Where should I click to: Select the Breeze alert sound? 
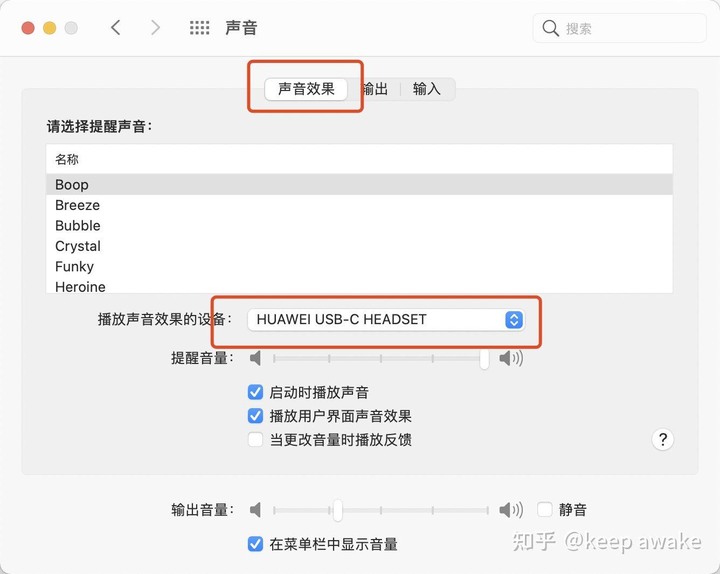click(x=359, y=205)
